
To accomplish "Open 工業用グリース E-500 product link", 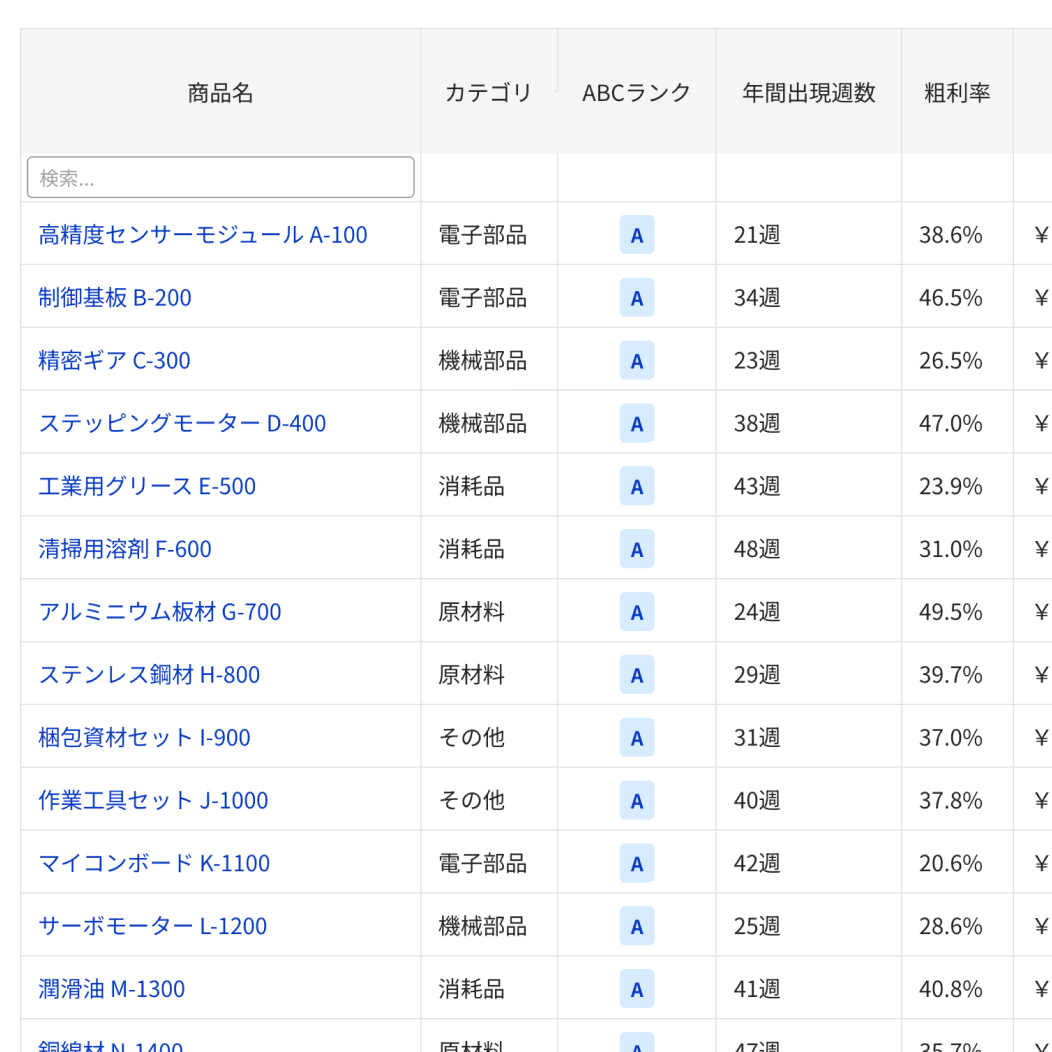I will tap(147, 486).
